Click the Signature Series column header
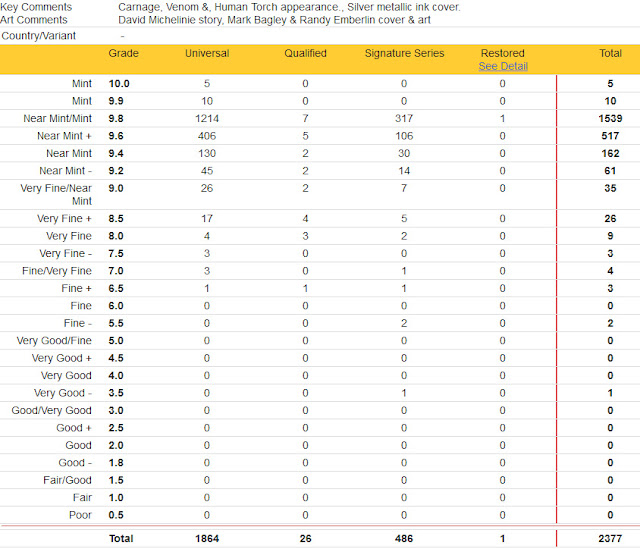The image size is (640, 549). (x=404, y=53)
